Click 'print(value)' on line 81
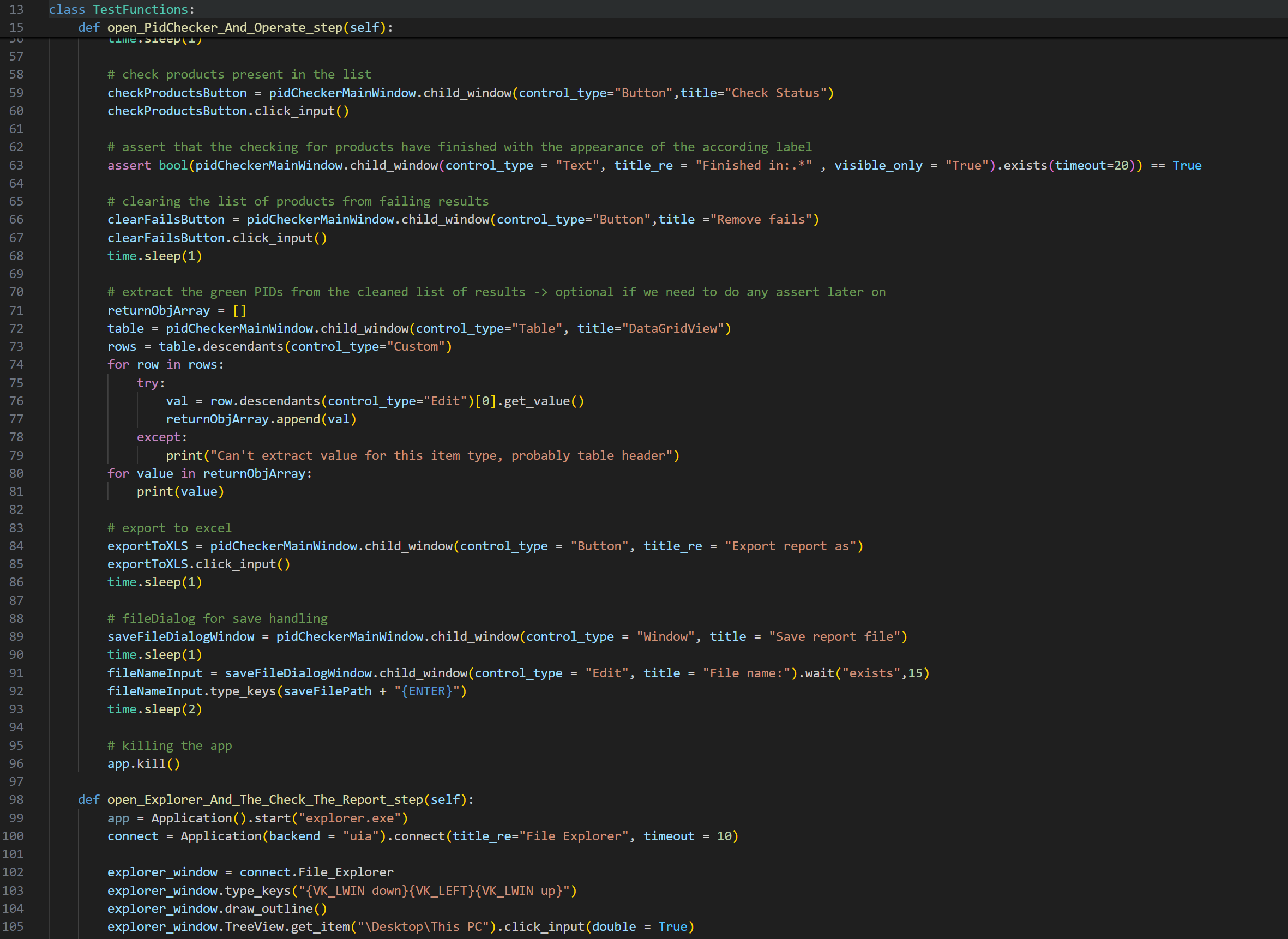1288x939 pixels. [180, 492]
